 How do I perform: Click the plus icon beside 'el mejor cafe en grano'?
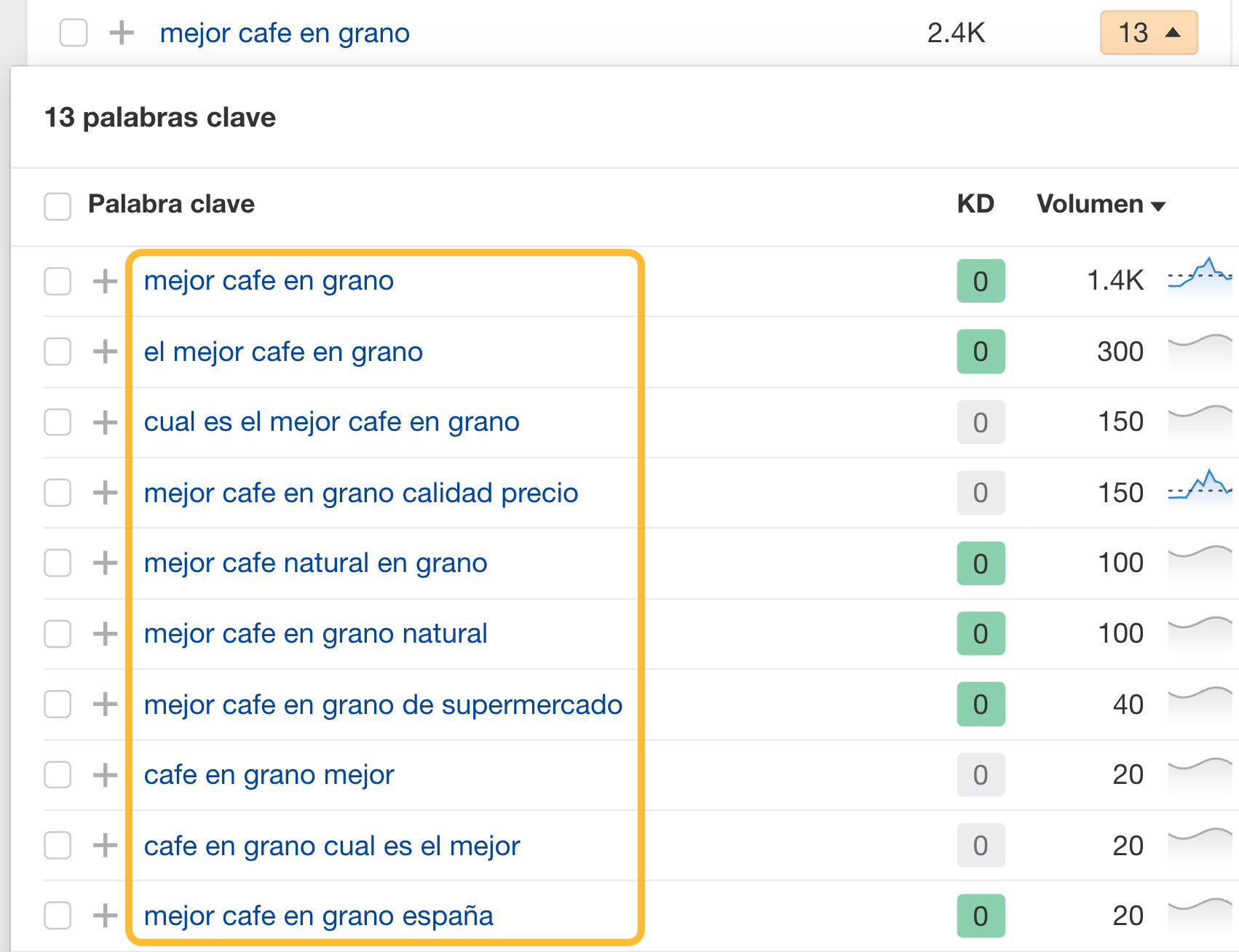click(x=106, y=352)
